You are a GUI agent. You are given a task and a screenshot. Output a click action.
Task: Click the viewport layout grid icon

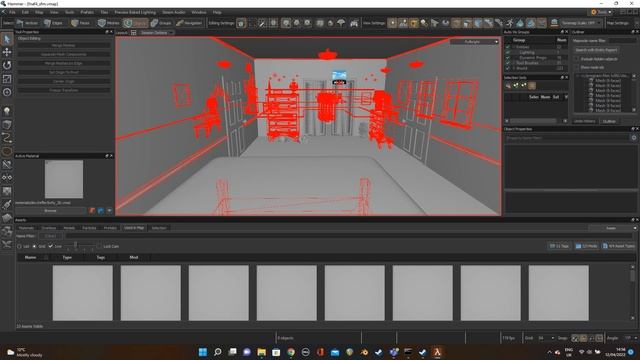(x=133, y=33)
